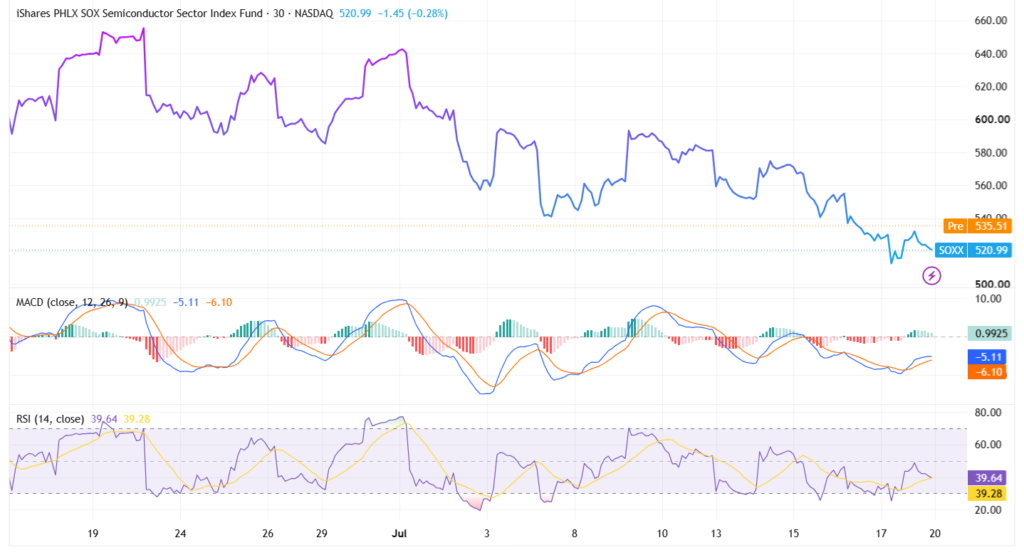Click the 520.99 price in the header
This screenshot has width=1024, height=555.
click(x=355, y=13)
